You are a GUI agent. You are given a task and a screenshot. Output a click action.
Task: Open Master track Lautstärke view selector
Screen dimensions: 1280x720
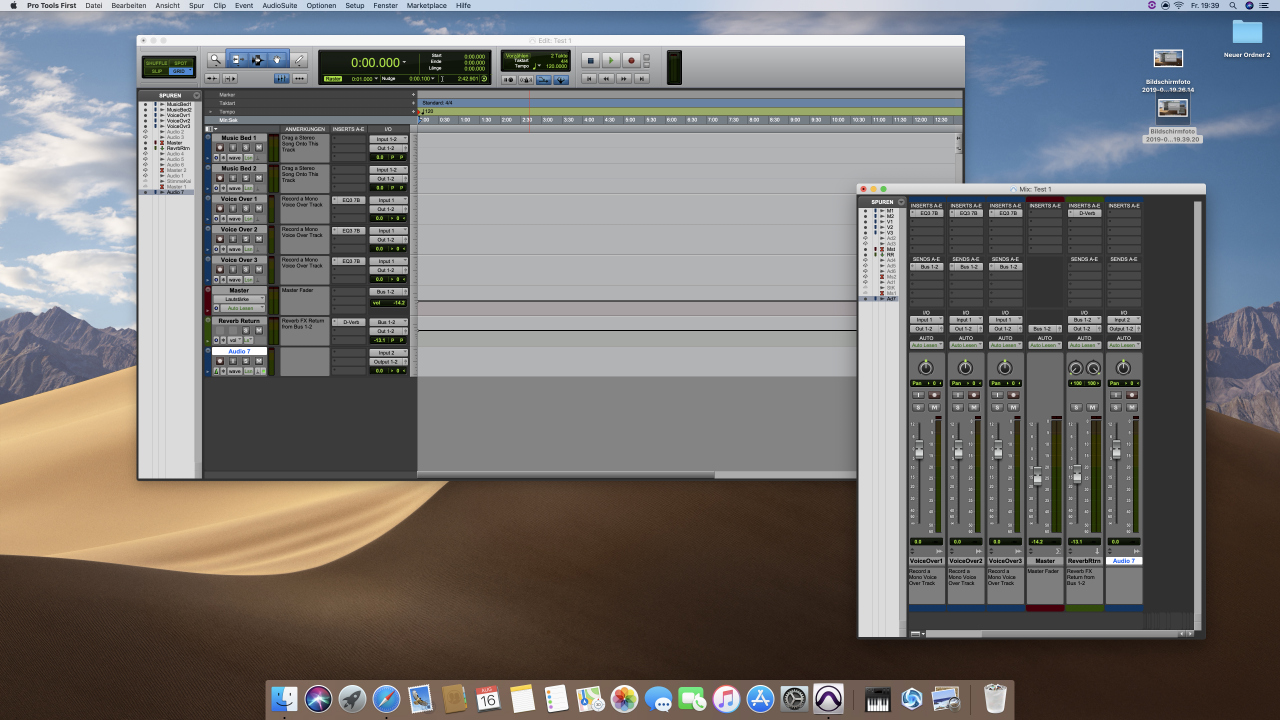239,299
